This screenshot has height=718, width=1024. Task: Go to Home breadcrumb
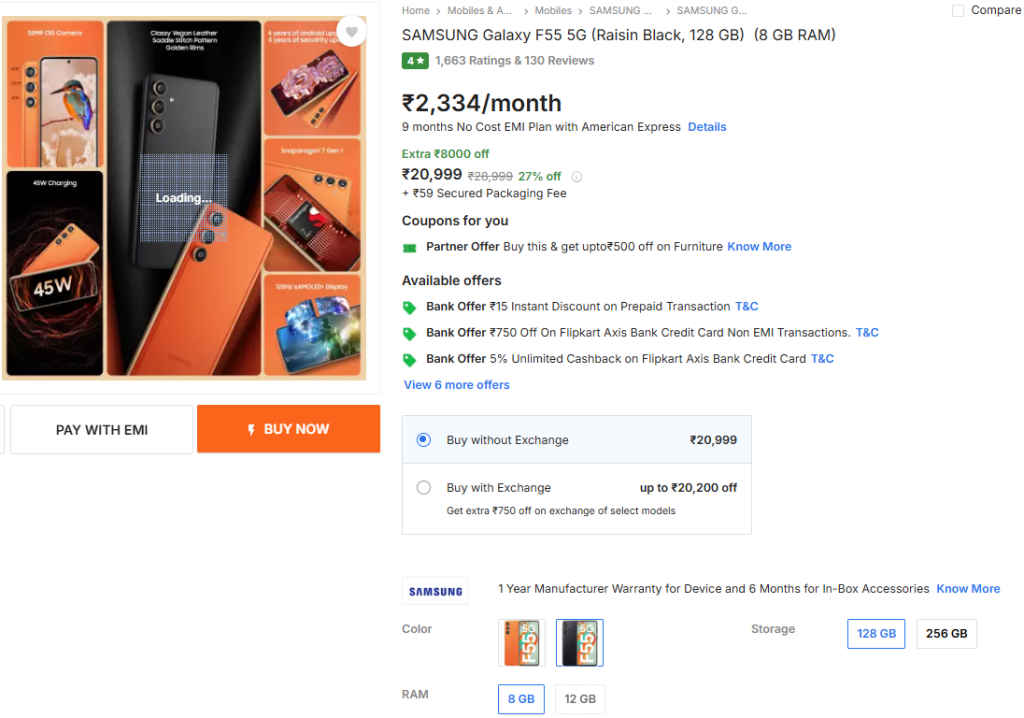(x=416, y=10)
